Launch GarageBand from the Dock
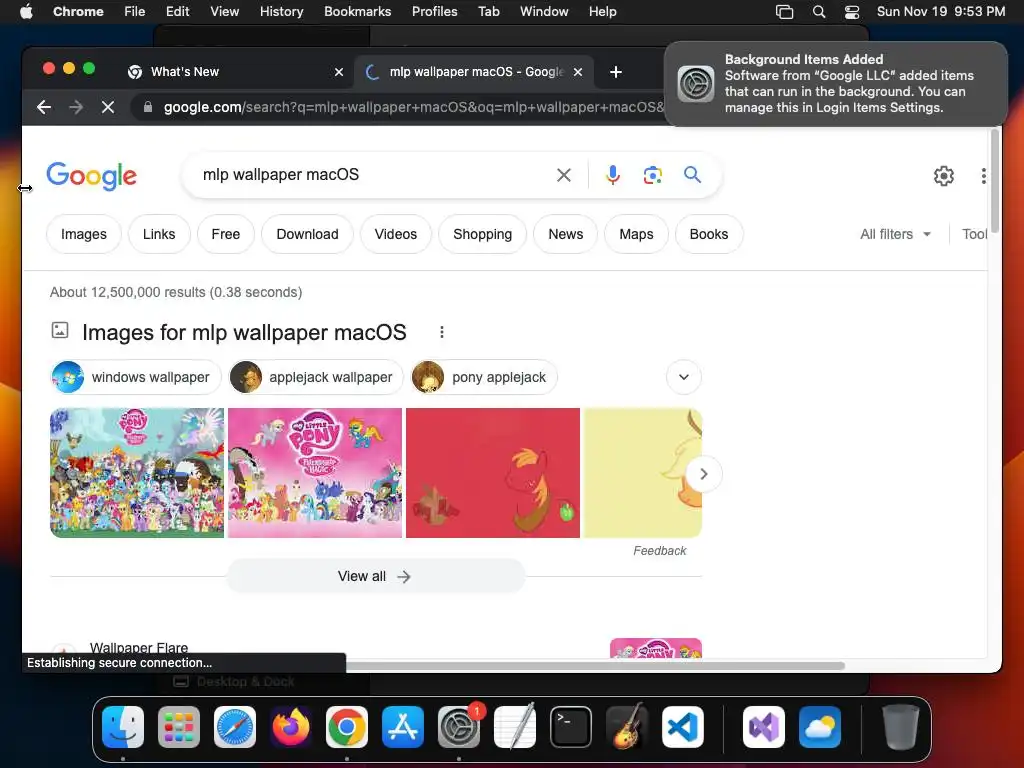This screenshot has height=768, width=1024. point(627,727)
